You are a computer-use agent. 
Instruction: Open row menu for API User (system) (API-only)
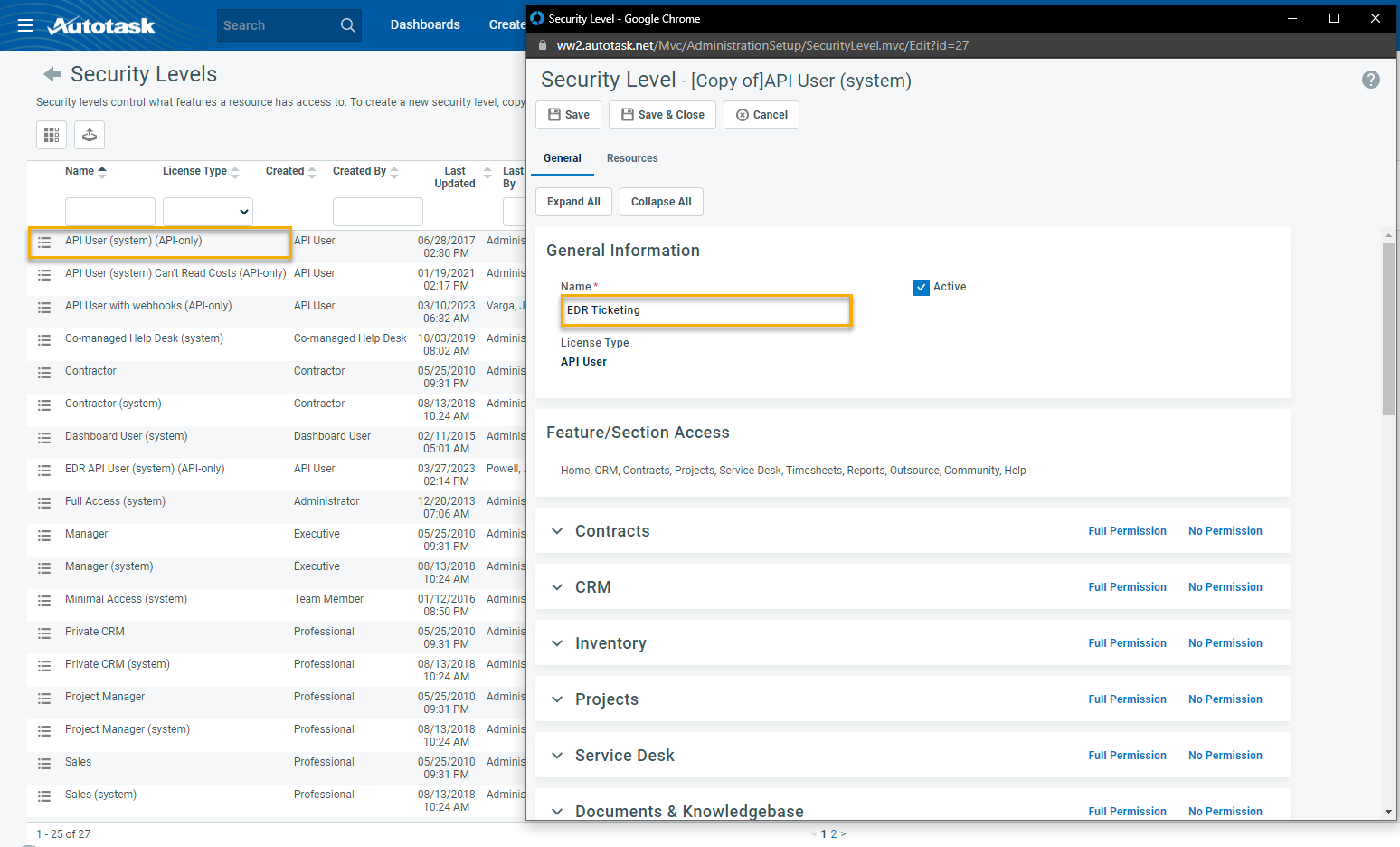[x=44, y=243]
